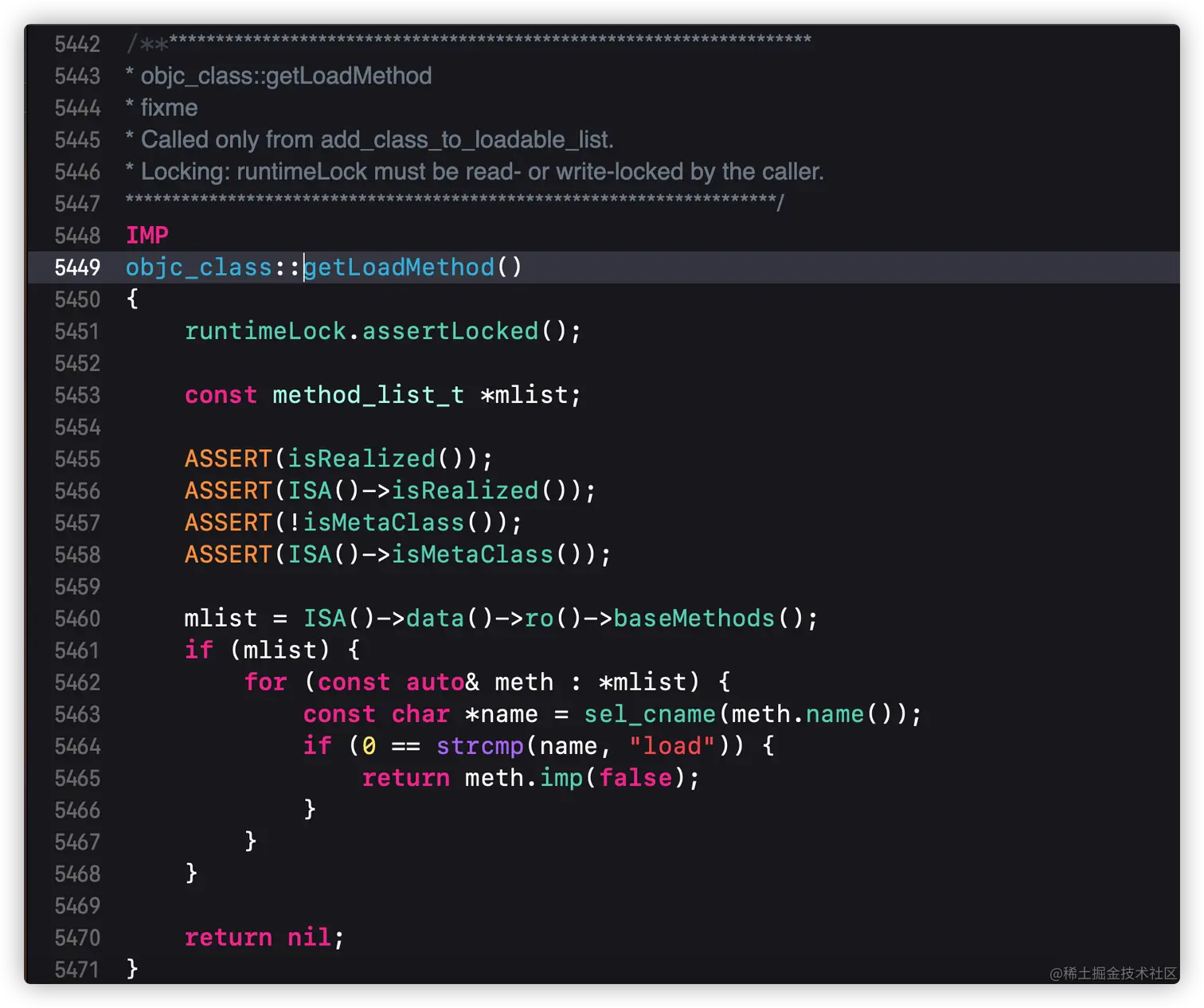The height and width of the screenshot is (1008, 1204).
Task: Click the 'auto' keyword in the for loop
Action: pos(436,682)
